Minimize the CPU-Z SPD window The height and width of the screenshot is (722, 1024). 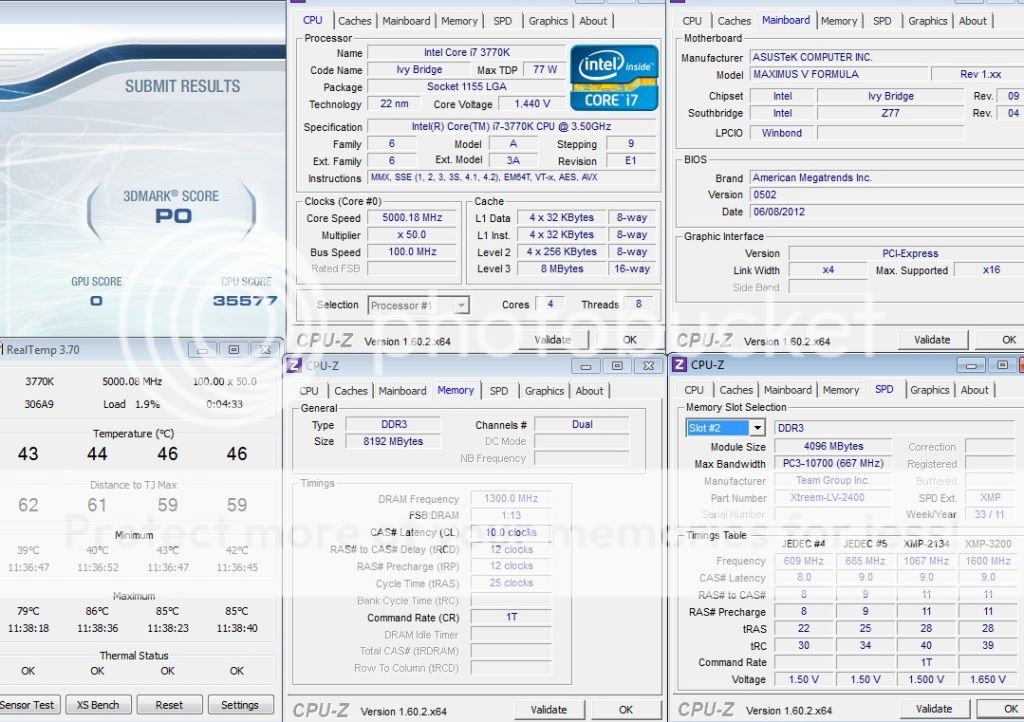971,366
